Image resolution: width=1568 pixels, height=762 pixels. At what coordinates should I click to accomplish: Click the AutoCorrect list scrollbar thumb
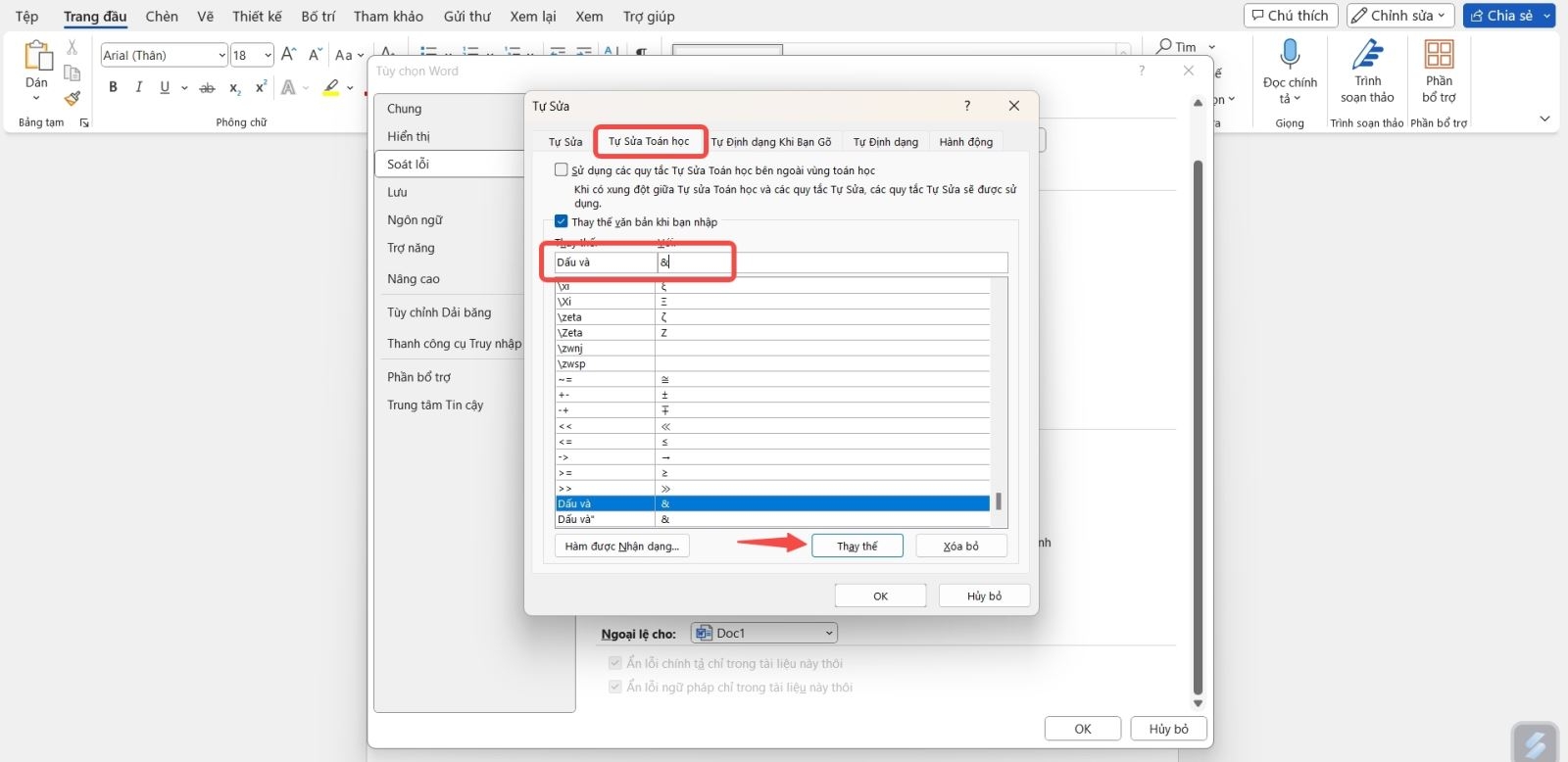pyautogui.click(x=999, y=500)
